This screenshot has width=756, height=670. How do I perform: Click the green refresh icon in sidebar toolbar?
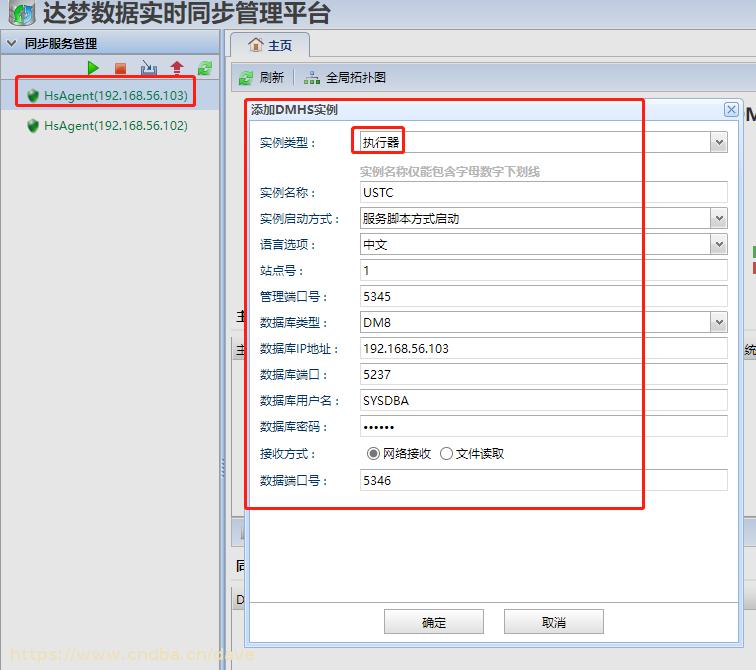205,68
